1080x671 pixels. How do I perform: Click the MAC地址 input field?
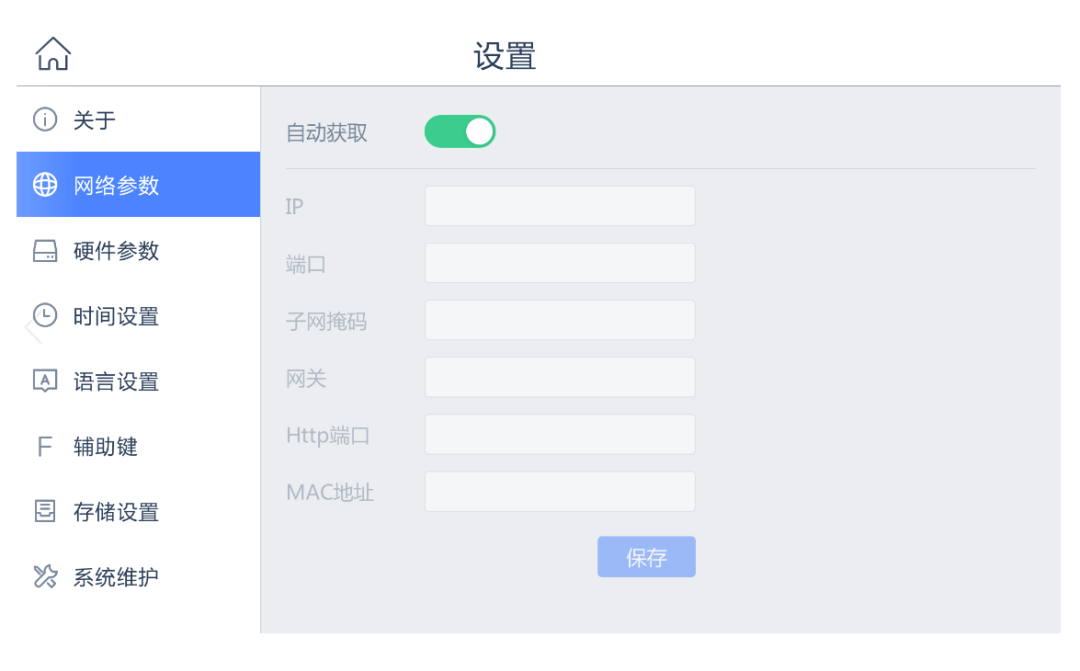click(x=559, y=491)
